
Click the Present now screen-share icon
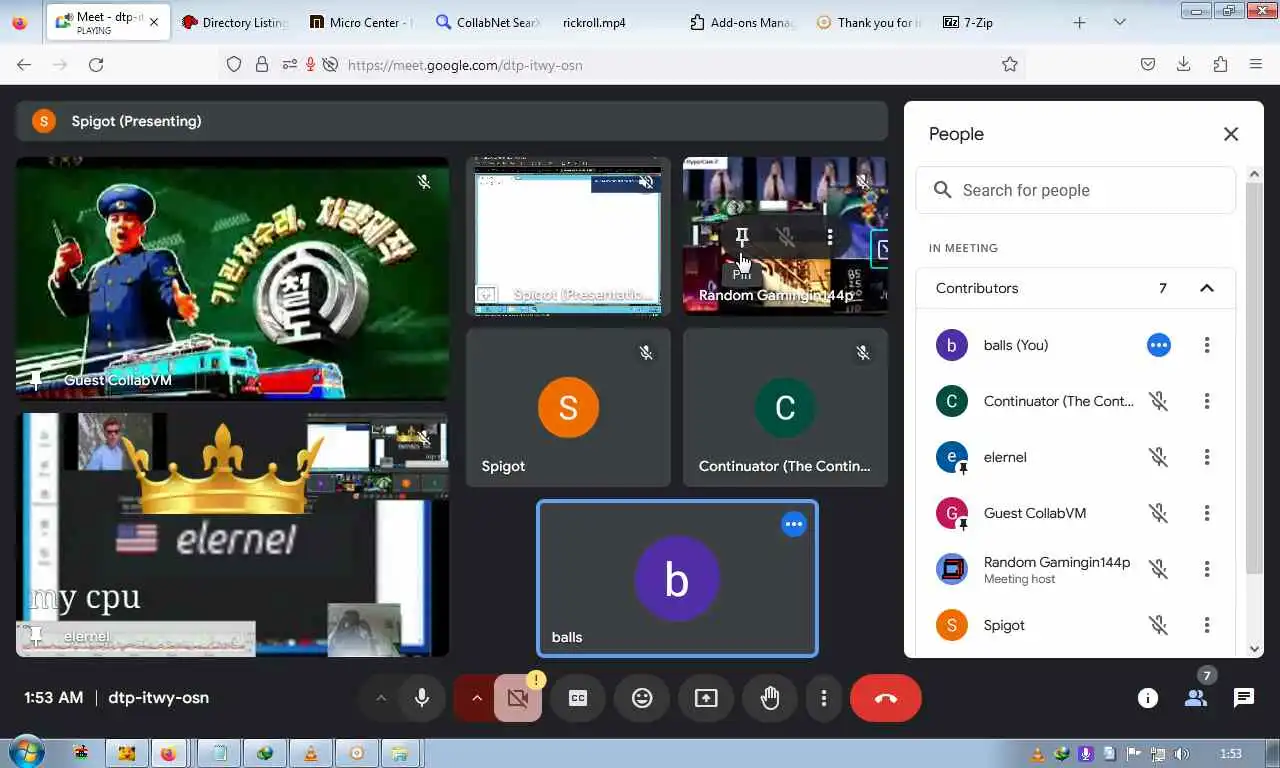click(x=706, y=698)
